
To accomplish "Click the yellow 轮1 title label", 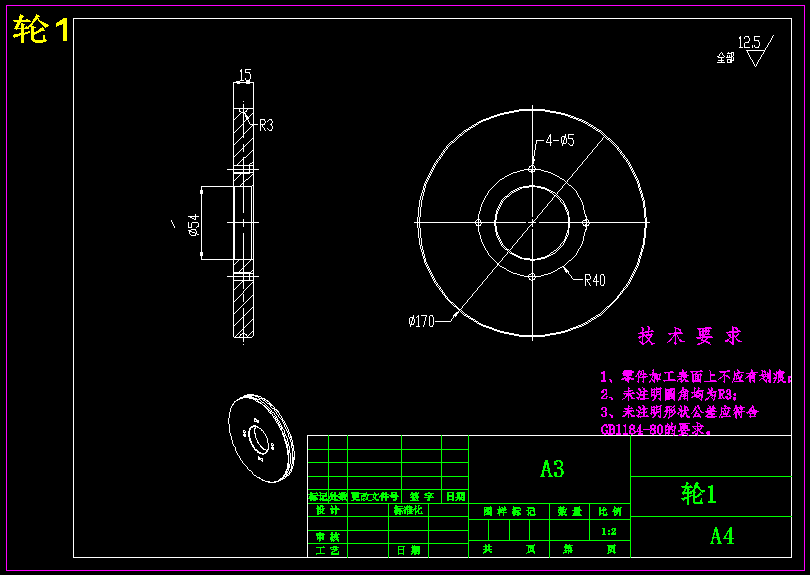I will click(x=41, y=29).
